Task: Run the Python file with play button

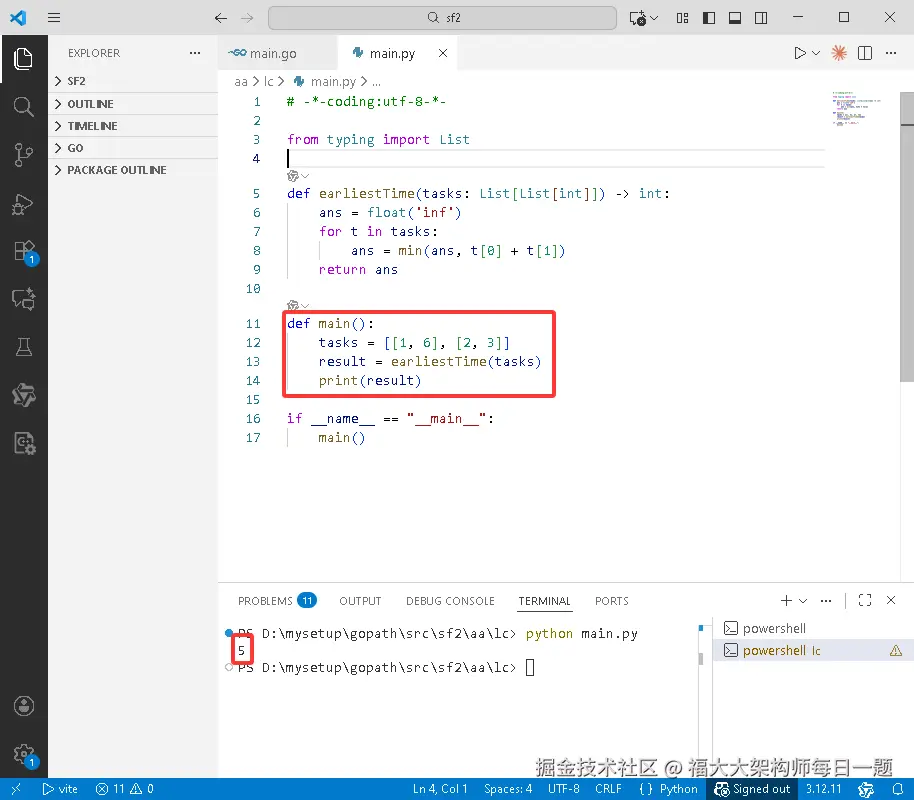Action: pyautogui.click(x=799, y=53)
